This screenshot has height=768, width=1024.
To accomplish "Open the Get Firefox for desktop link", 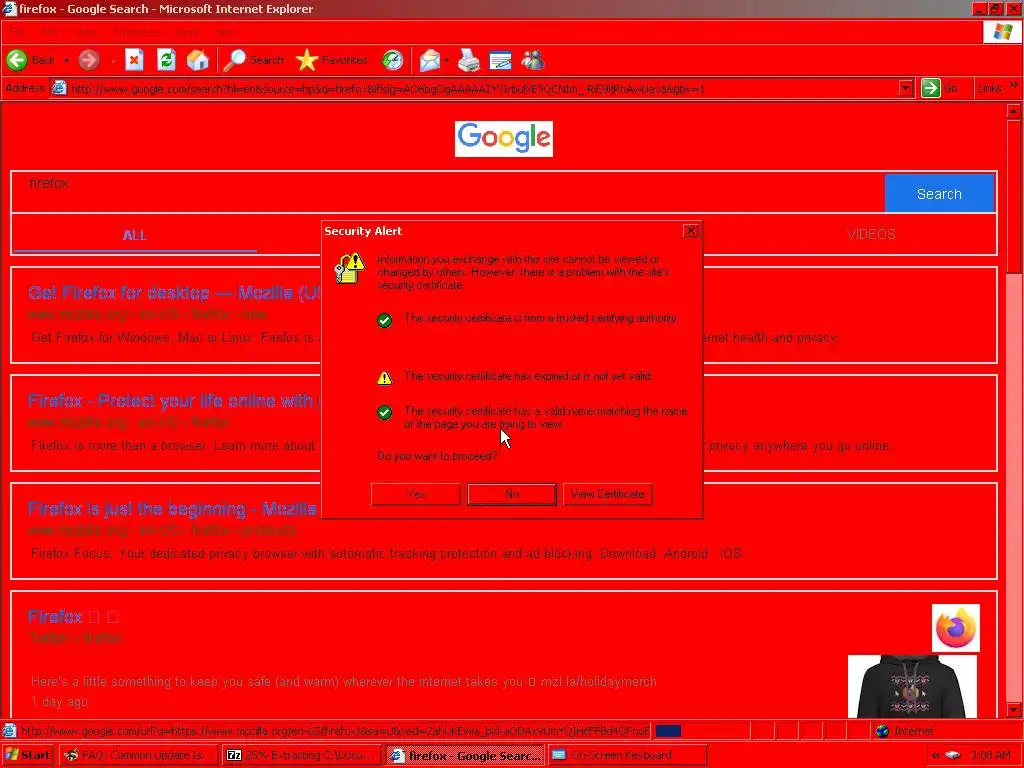I will pyautogui.click(x=174, y=293).
